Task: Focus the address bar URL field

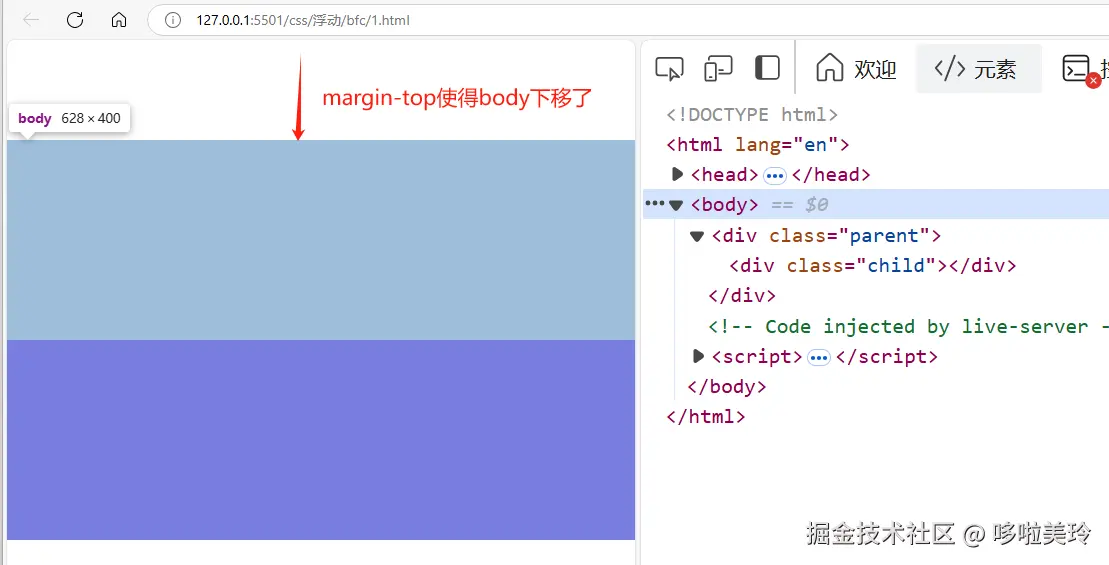Action: coord(628,21)
